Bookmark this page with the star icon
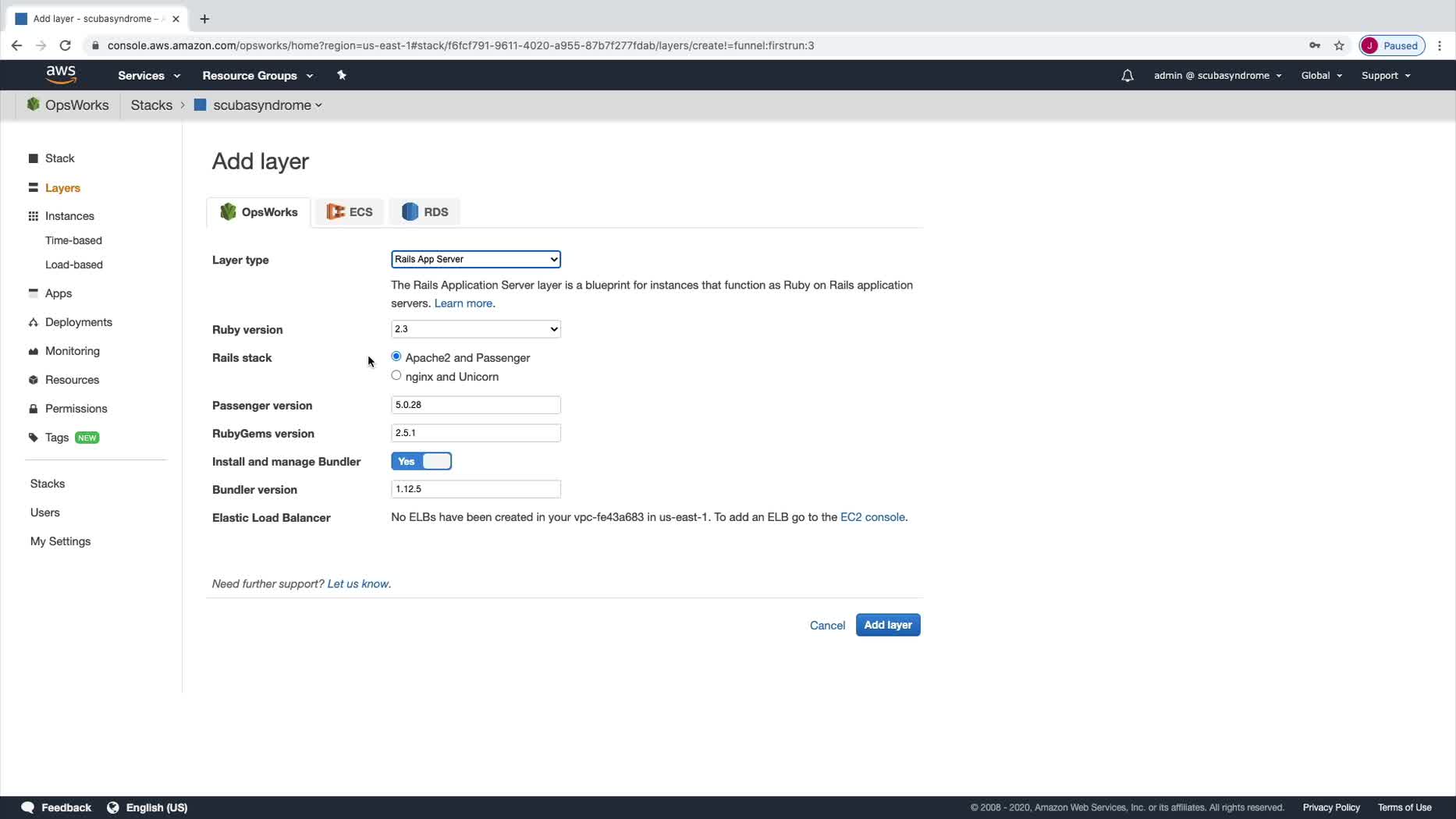 [x=1339, y=45]
